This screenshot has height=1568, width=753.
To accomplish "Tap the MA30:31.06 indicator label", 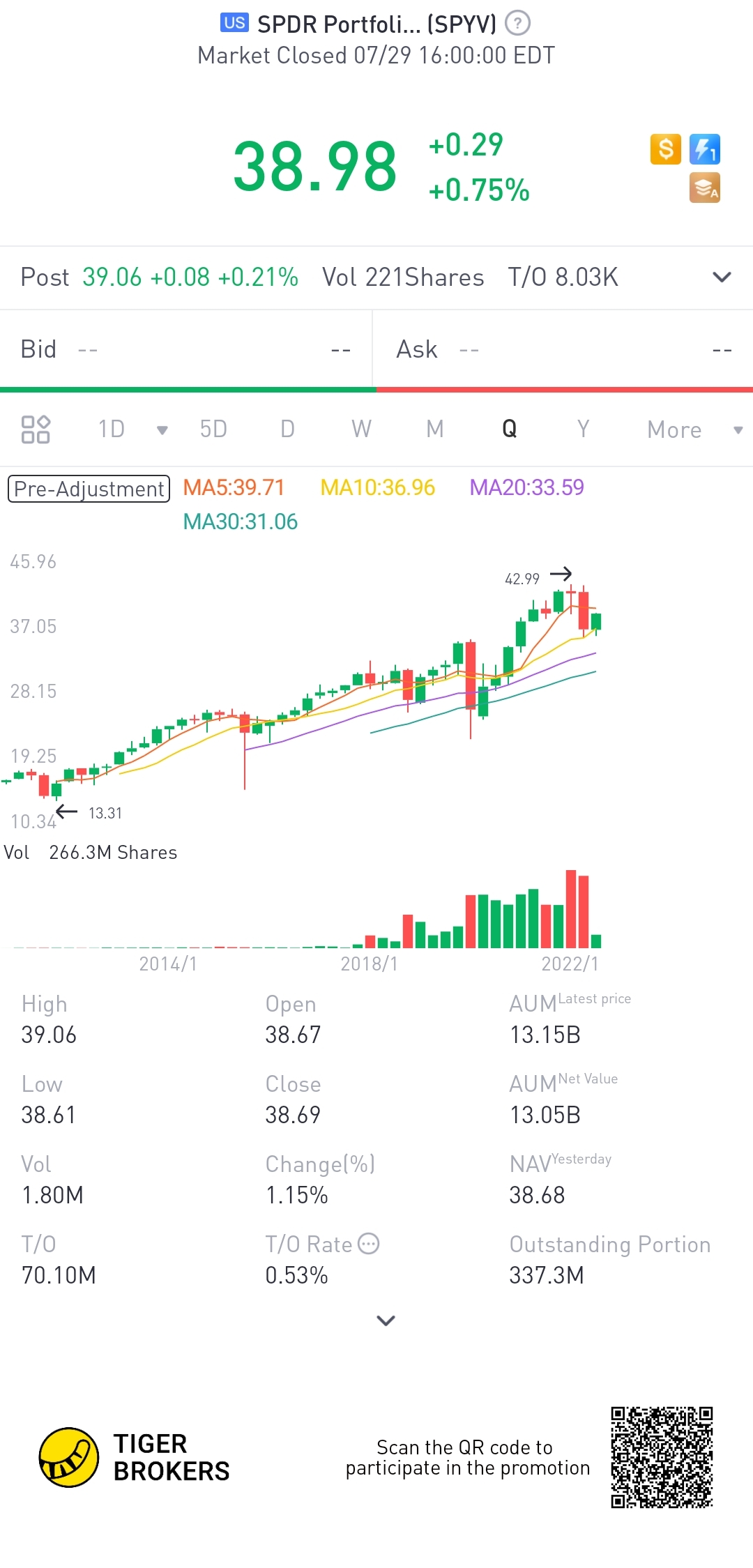I will (x=240, y=522).
